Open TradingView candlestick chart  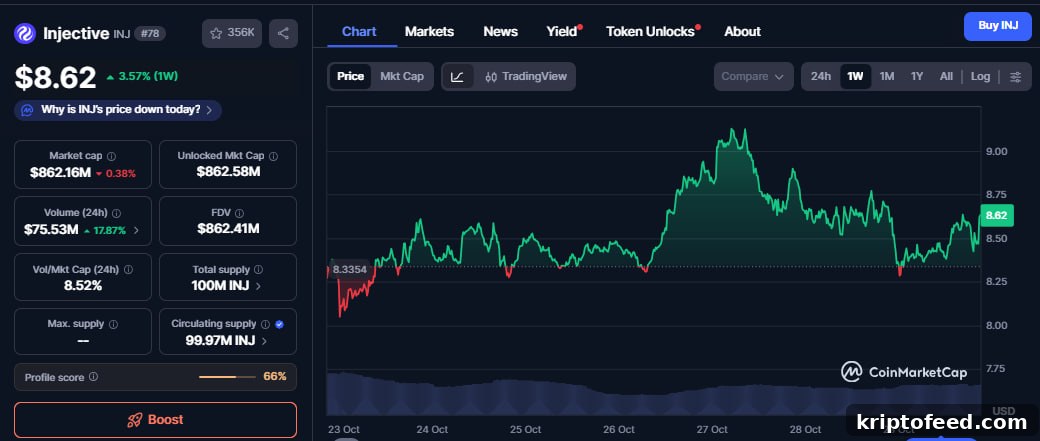click(525, 76)
